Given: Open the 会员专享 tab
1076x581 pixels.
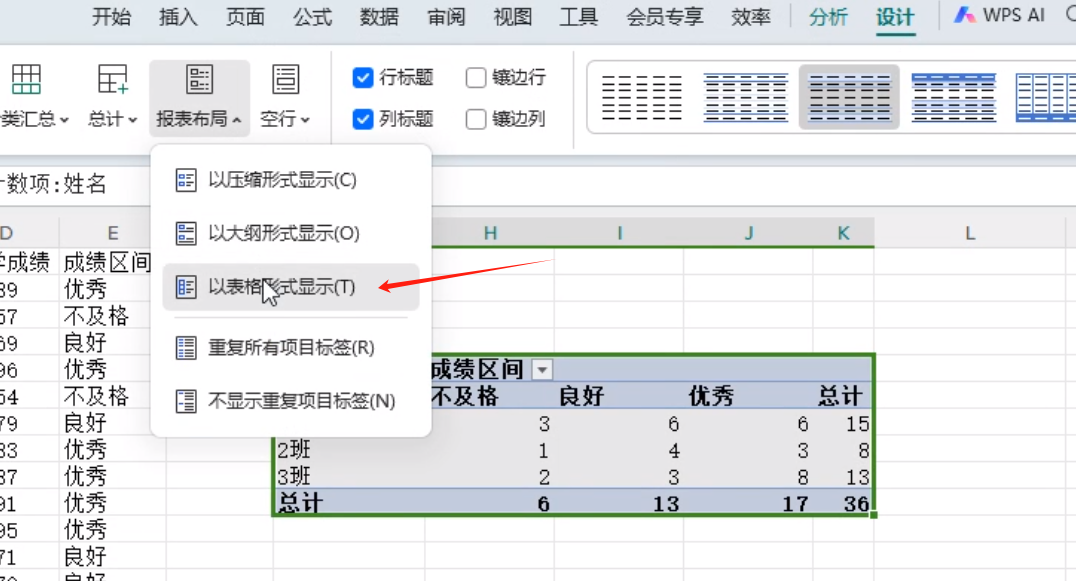Looking at the screenshot, I should click(x=664, y=16).
